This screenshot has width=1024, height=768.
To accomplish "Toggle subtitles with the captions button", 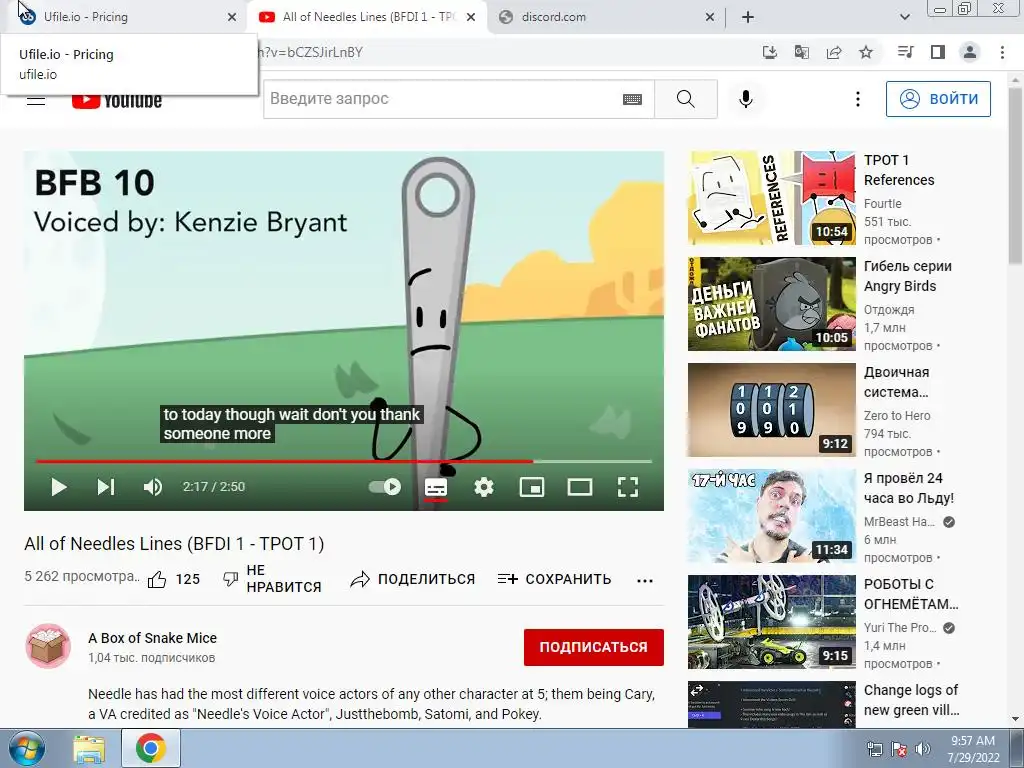I will (x=436, y=487).
